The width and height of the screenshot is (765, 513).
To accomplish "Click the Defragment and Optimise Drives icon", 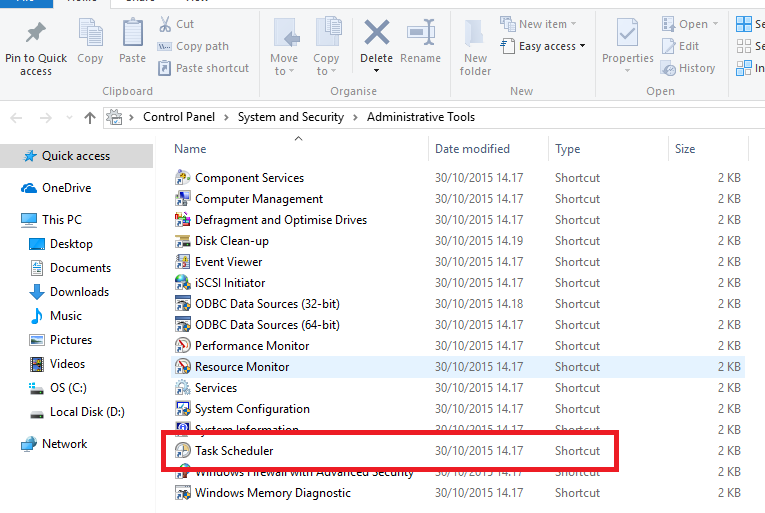I will pos(182,220).
